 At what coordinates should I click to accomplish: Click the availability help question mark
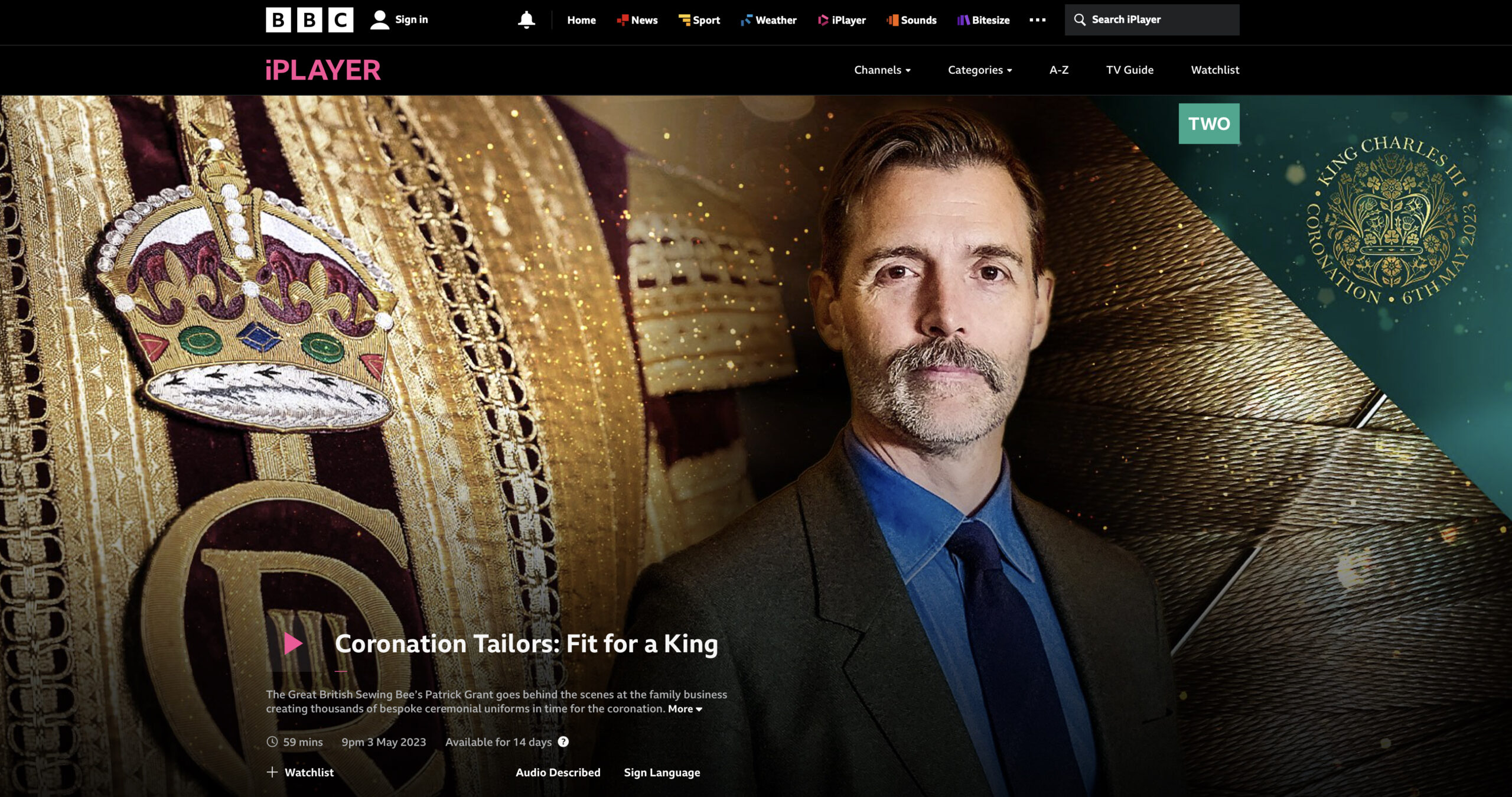[563, 741]
